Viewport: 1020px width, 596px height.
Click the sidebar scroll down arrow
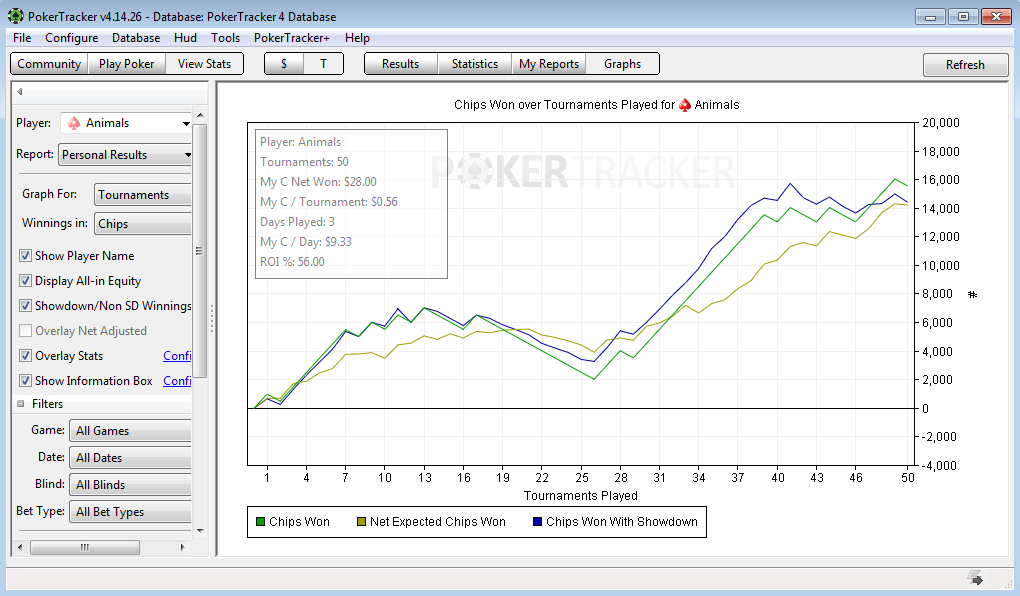(200, 530)
